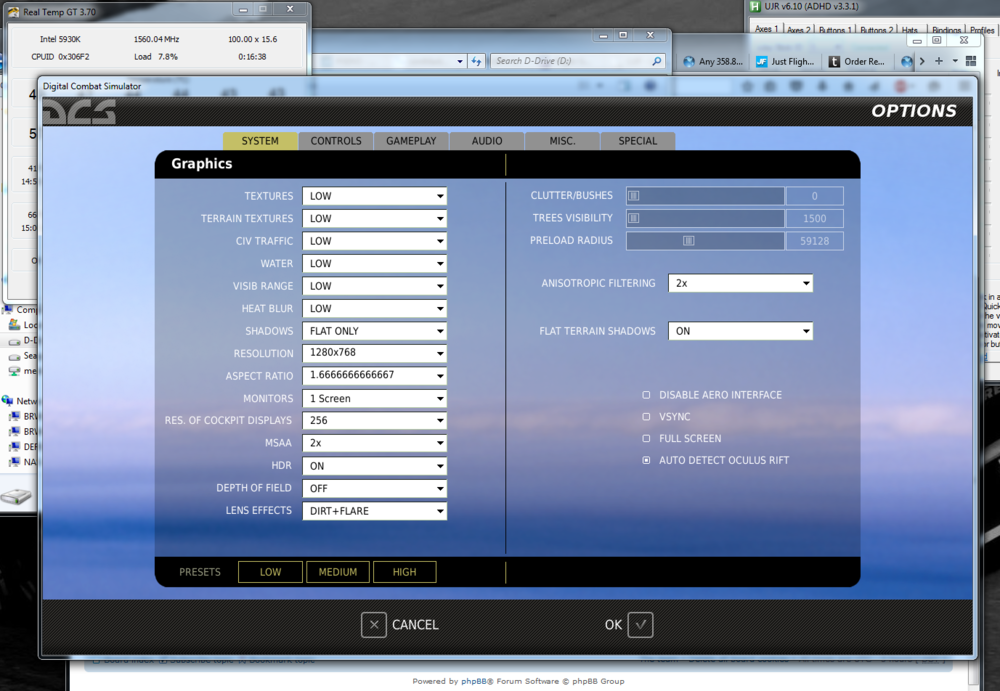The image size is (1000, 691).
Task: Click the TREES VISIBILITY slider handle
Action: tap(633, 218)
